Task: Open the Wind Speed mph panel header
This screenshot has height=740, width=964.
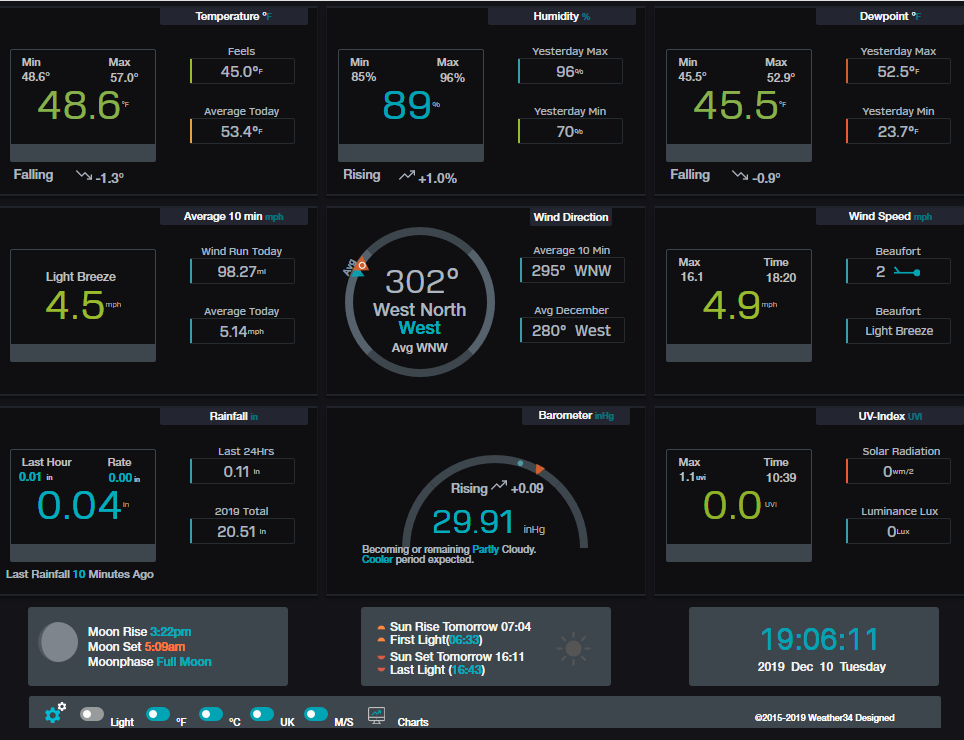Action: coord(890,216)
